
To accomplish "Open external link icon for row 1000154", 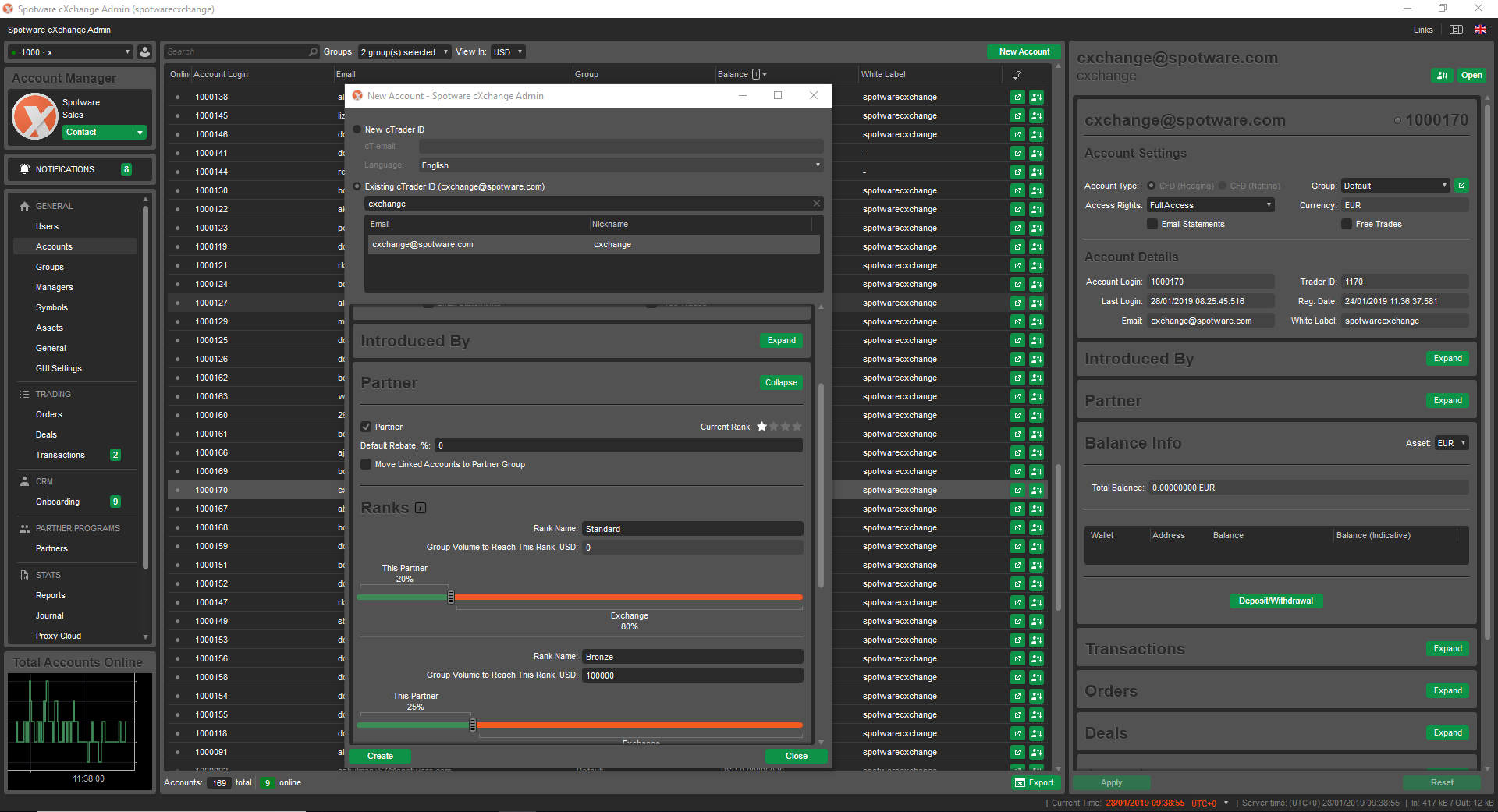I will [1017, 696].
